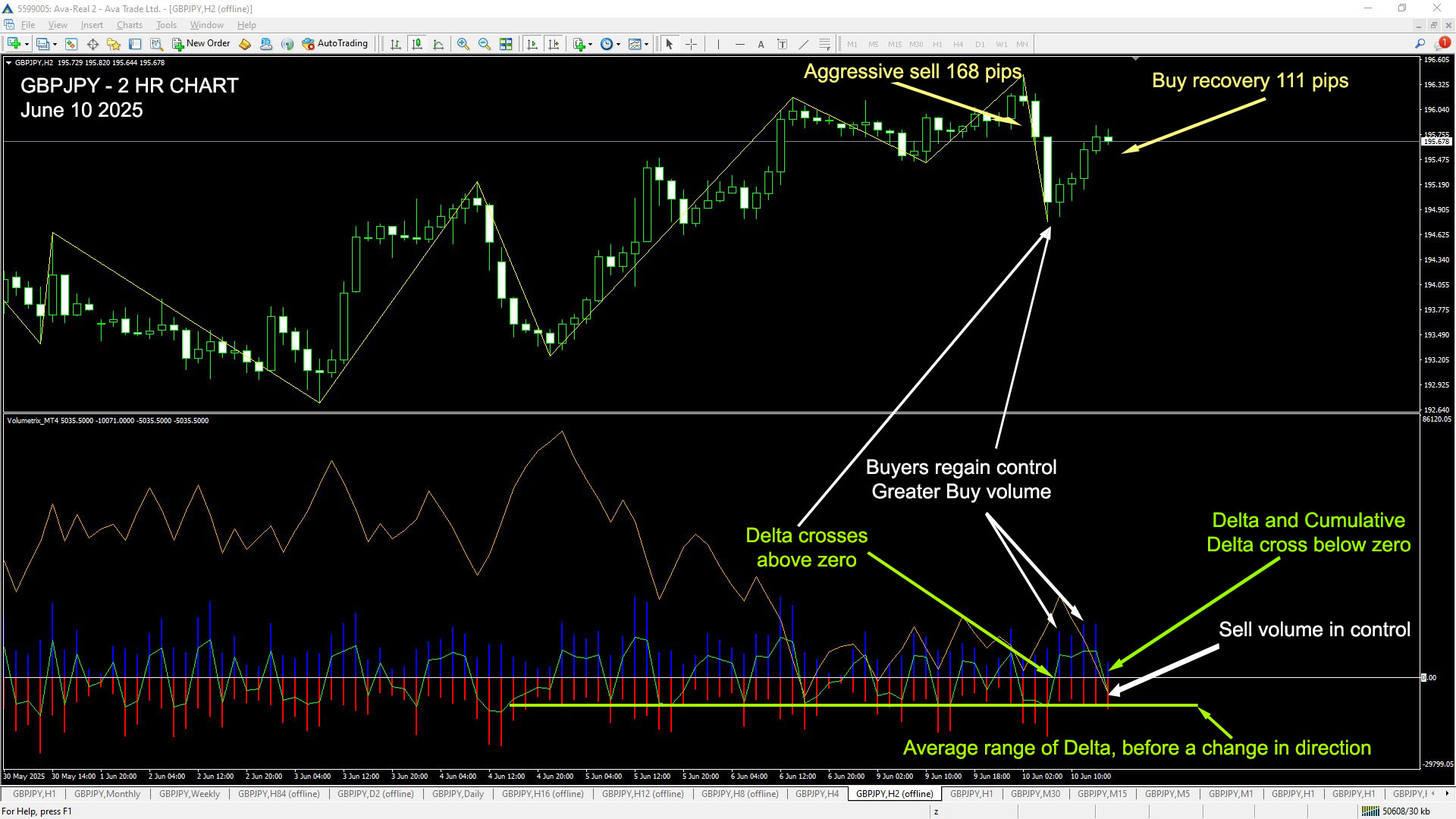Select the Trendline drawing tool
Viewport: 1456px width, 819px height.
(x=804, y=44)
